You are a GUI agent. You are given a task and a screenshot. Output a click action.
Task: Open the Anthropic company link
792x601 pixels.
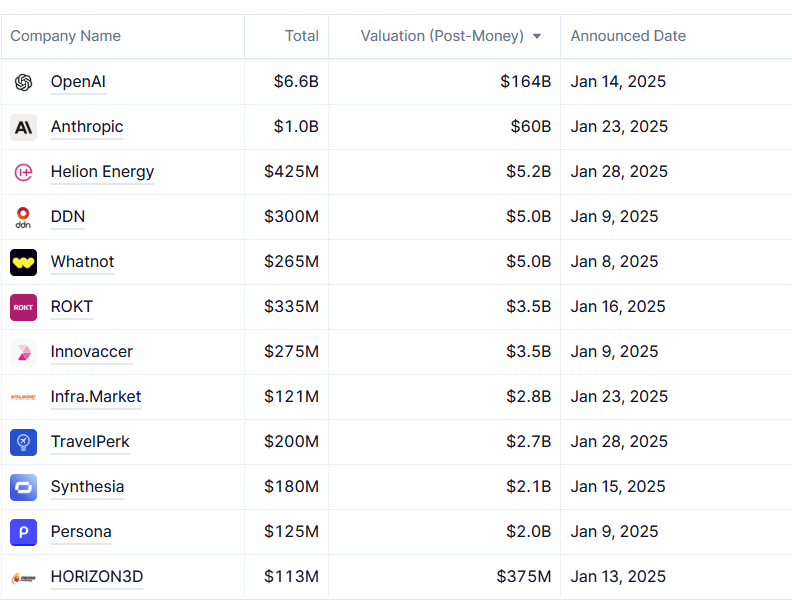click(87, 126)
